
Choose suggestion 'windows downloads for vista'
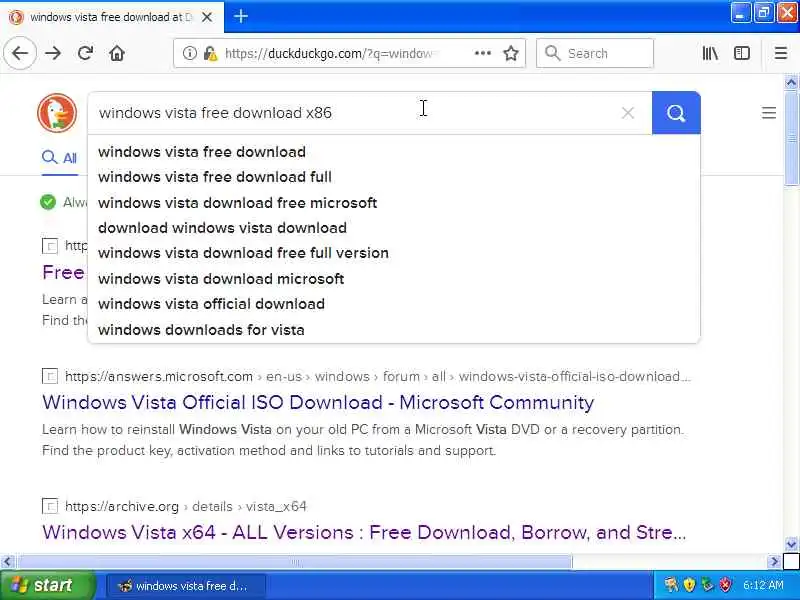click(201, 330)
